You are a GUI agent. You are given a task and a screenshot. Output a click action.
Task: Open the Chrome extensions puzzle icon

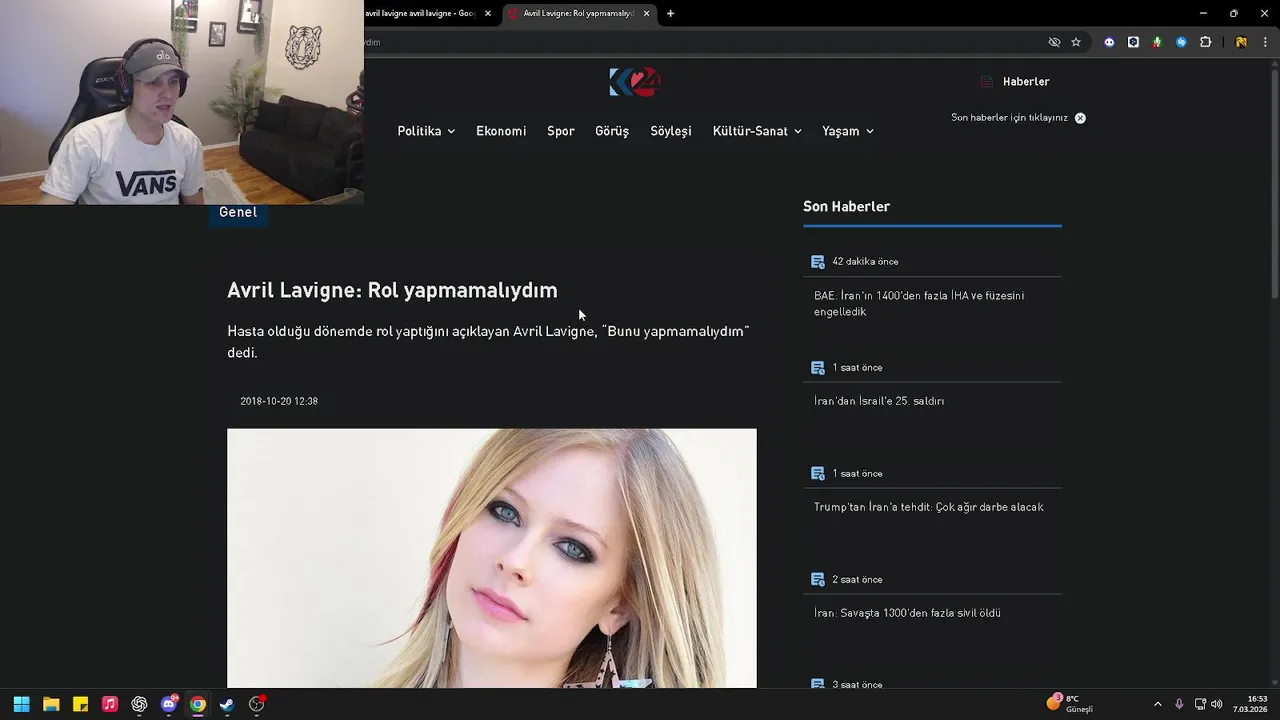pyautogui.click(x=1205, y=42)
